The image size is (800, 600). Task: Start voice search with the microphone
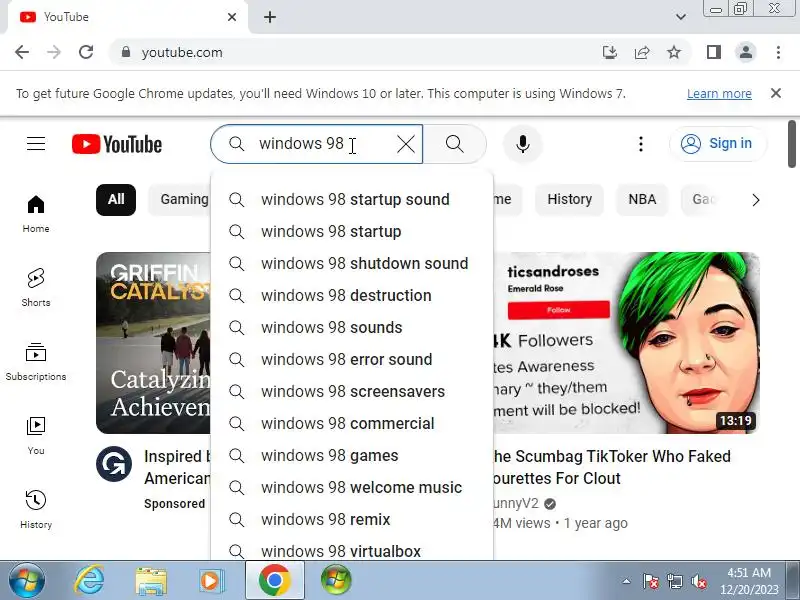point(522,144)
